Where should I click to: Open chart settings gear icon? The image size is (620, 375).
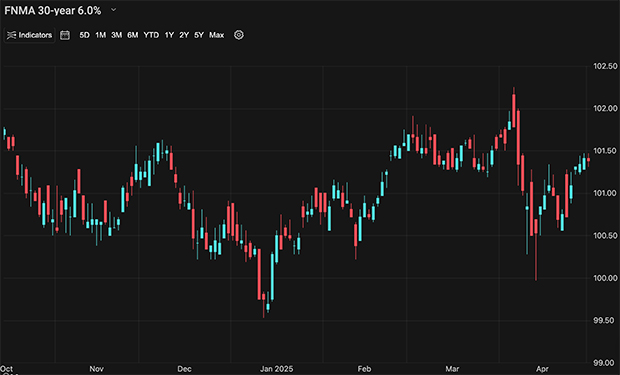(239, 35)
